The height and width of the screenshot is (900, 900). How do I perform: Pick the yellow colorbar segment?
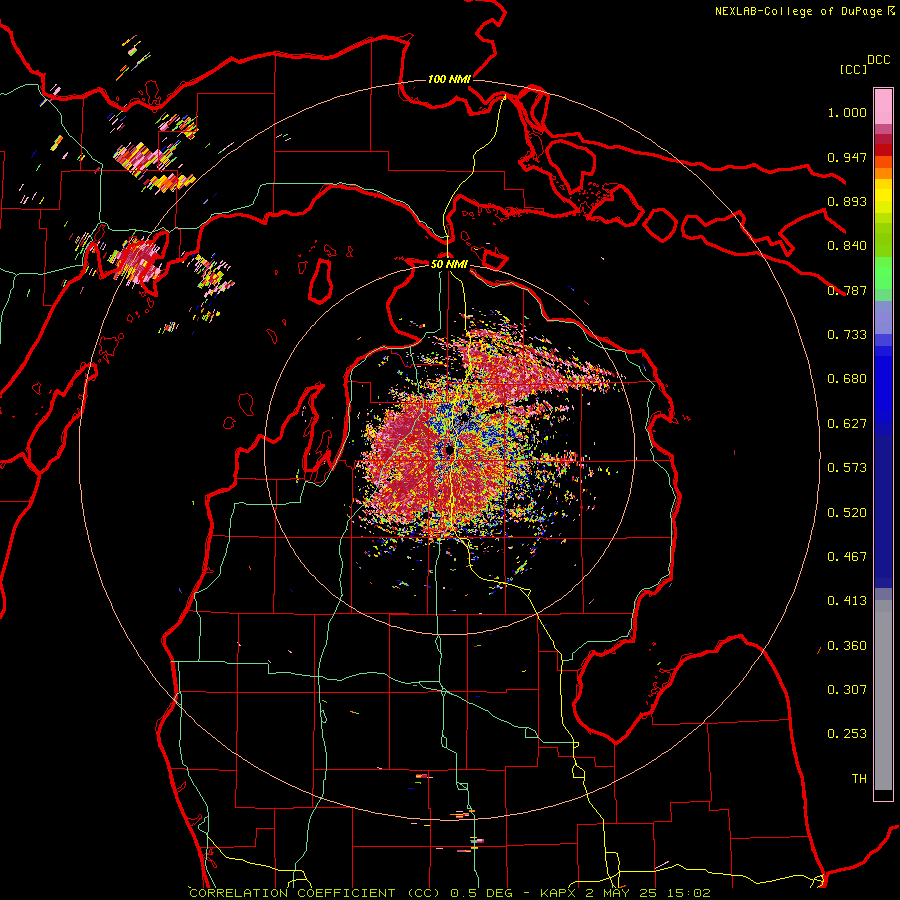click(883, 197)
